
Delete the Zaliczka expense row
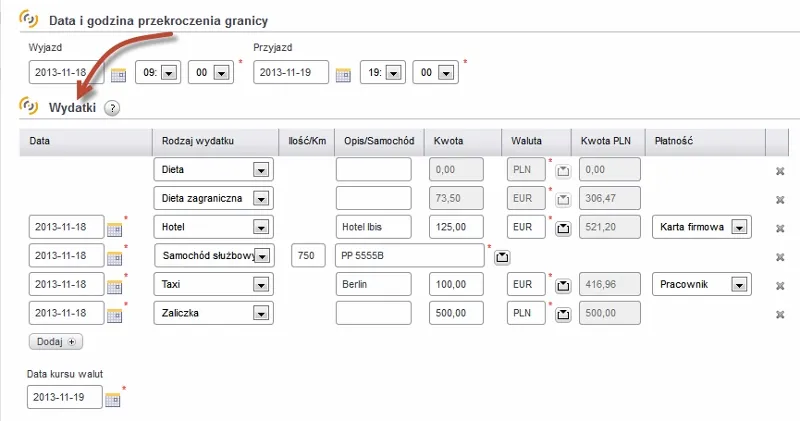pyautogui.click(x=780, y=315)
